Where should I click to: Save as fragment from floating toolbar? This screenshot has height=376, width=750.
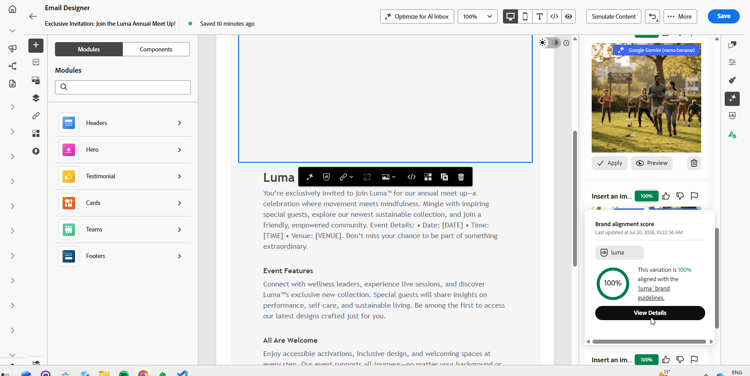click(428, 177)
